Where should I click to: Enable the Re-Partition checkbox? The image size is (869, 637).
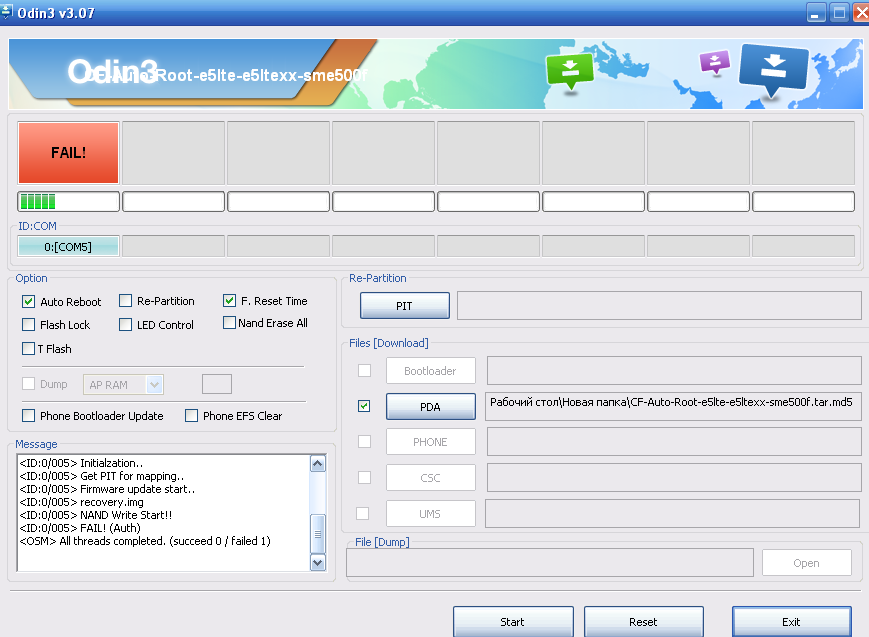tap(126, 301)
